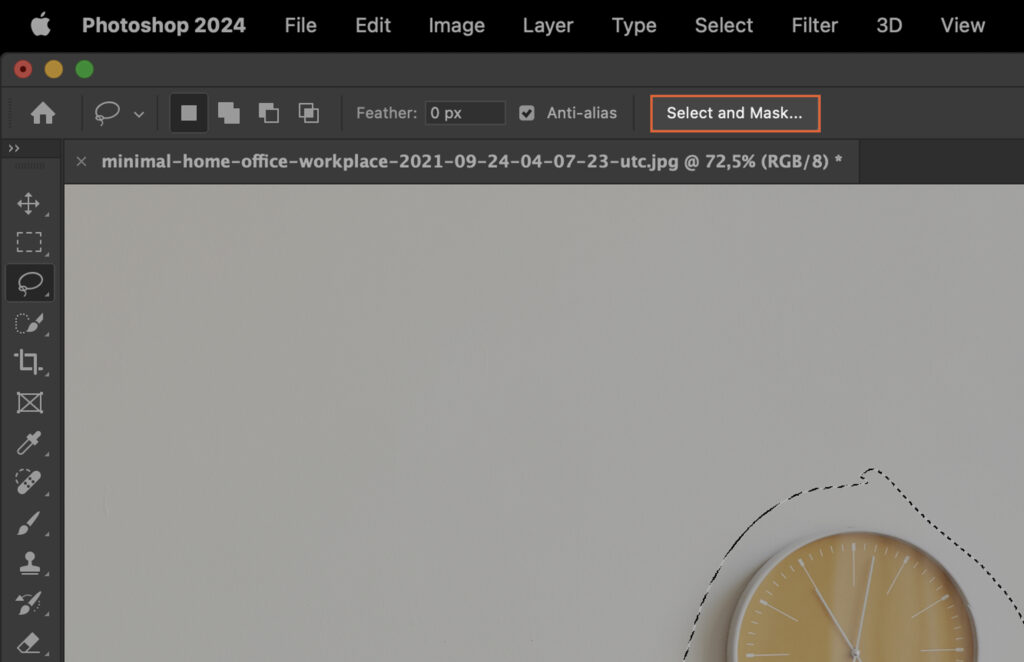
Task: Activate the Object Selection tool
Action: (30, 322)
